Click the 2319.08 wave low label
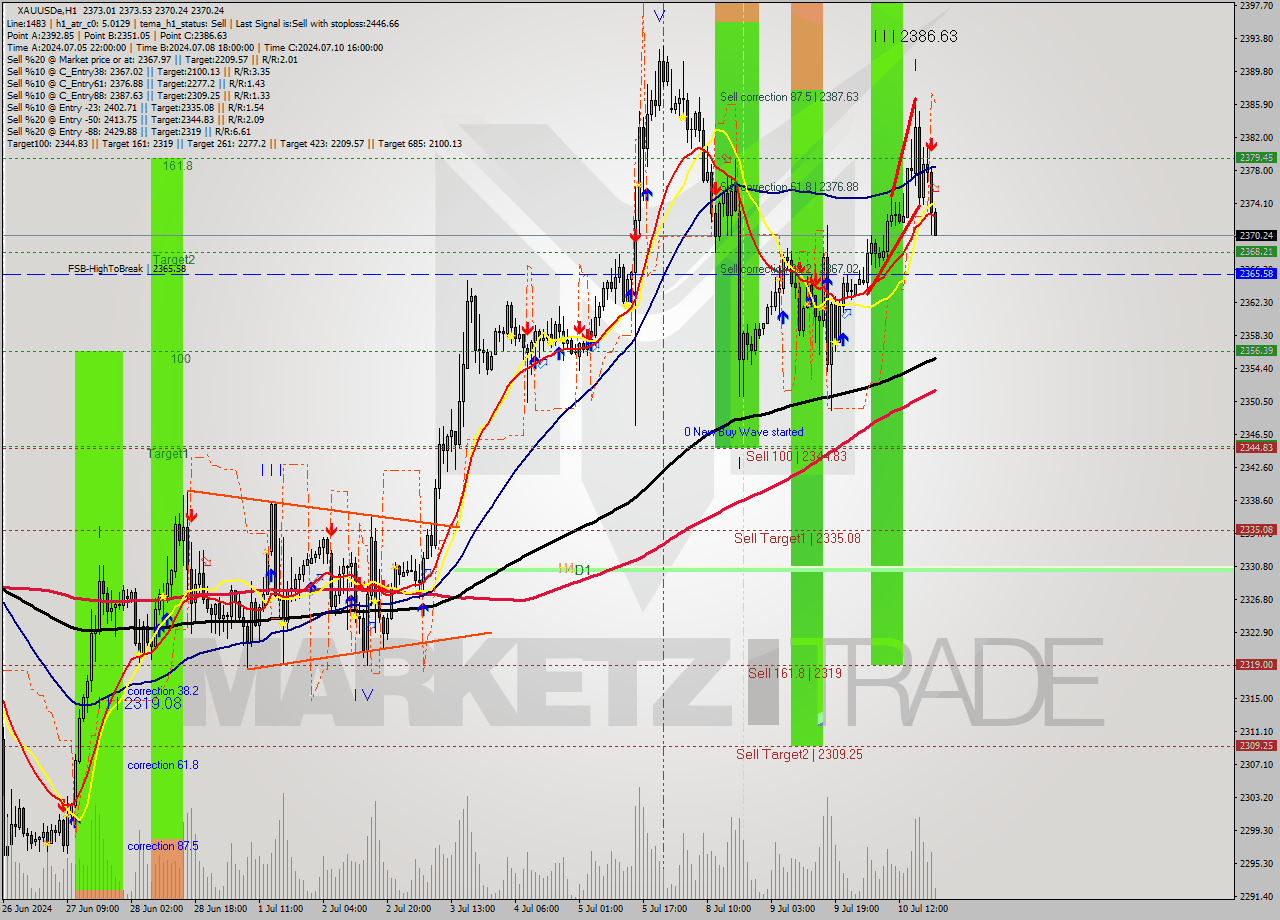Screen dimensions: 1280x920 coord(146,704)
